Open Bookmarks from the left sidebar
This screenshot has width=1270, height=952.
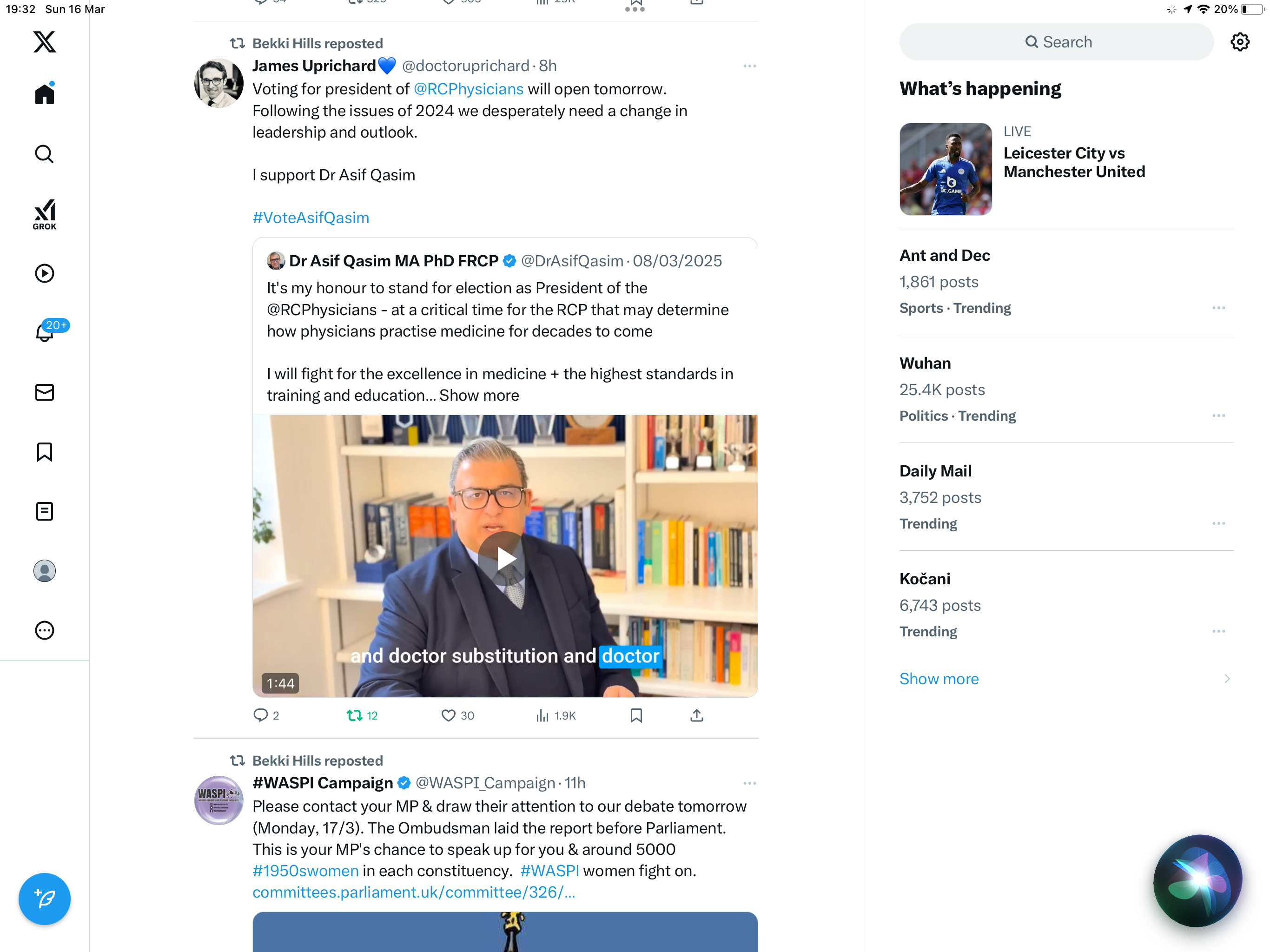pyautogui.click(x=44, y=452)
